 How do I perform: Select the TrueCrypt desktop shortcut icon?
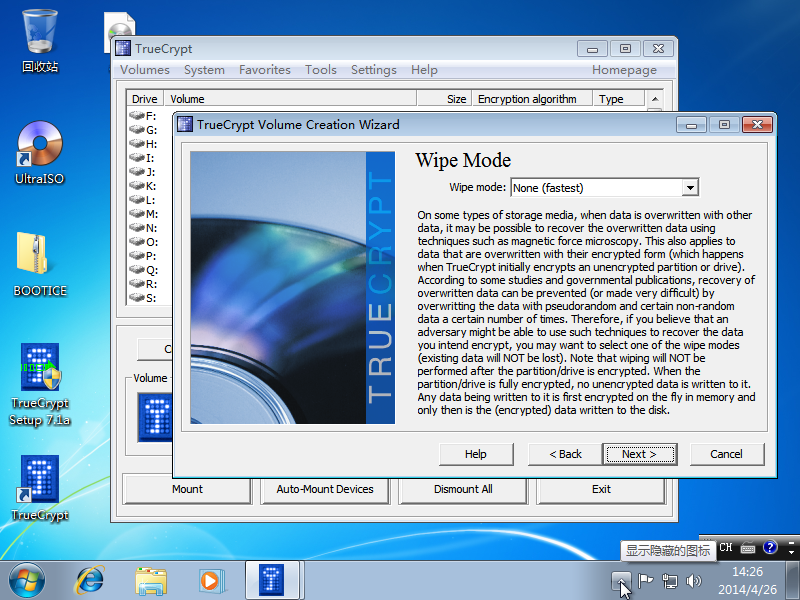[40, 488]
